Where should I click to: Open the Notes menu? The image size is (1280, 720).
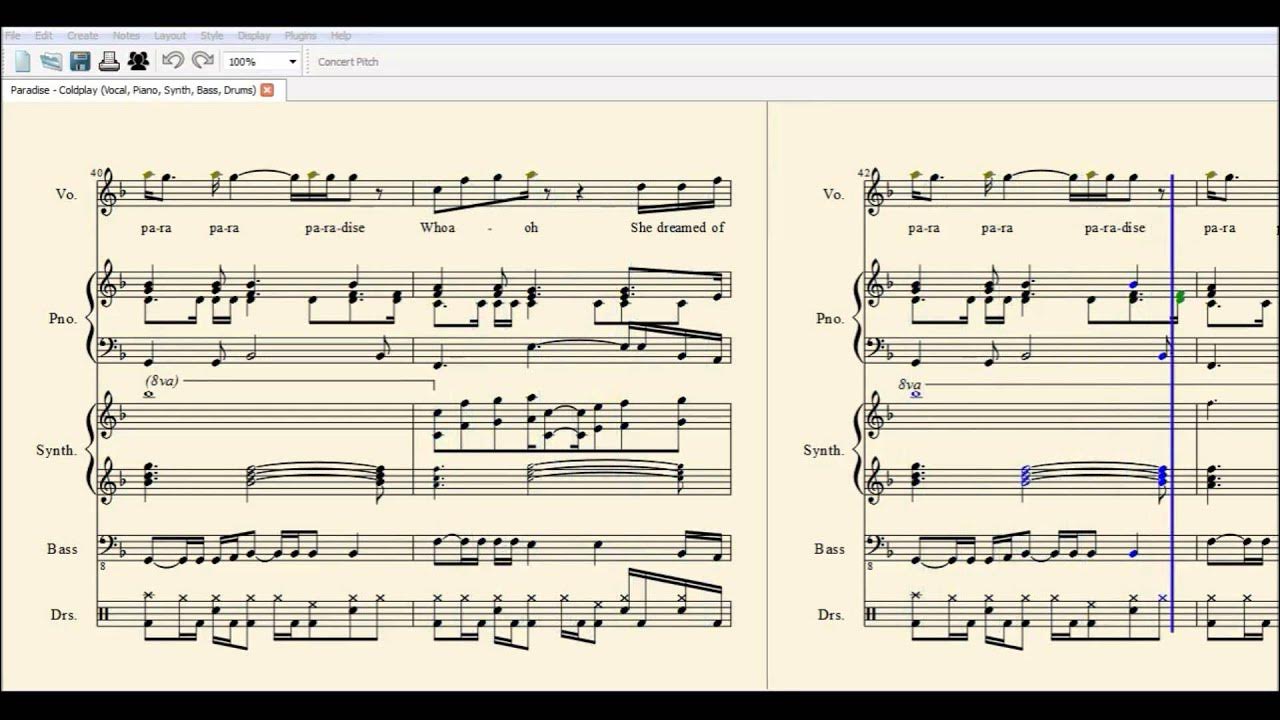[126, 36]
